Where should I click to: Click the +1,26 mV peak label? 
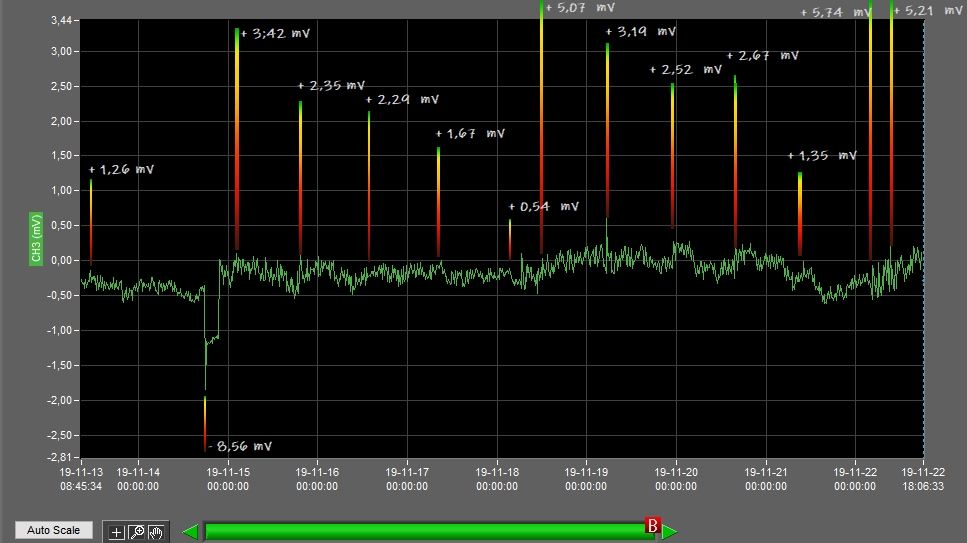[121, 170]
